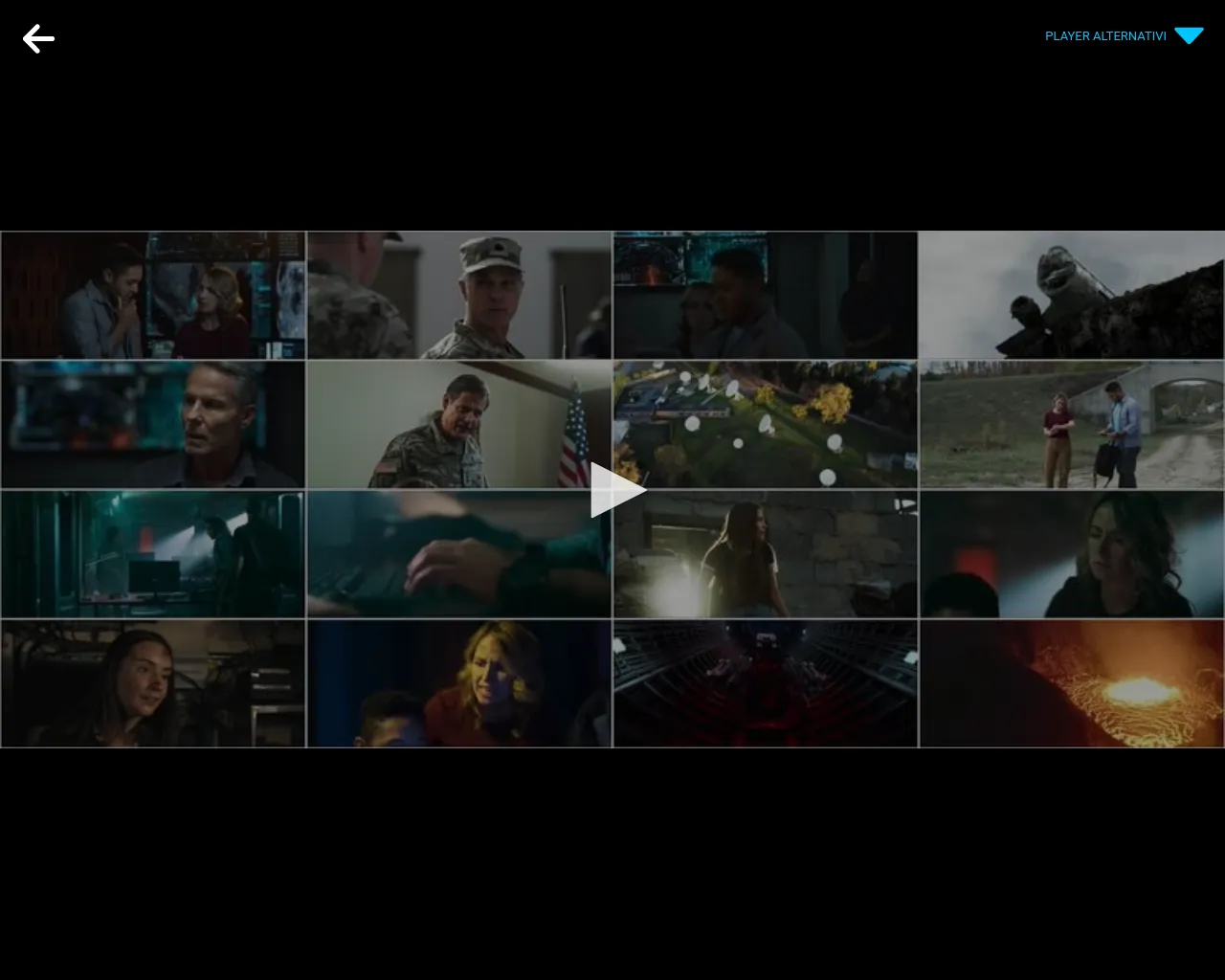Click the smiling young woman thumbnail
Image resolution: width=1225 pixels, height=980 pixels.
pos(153,683)
